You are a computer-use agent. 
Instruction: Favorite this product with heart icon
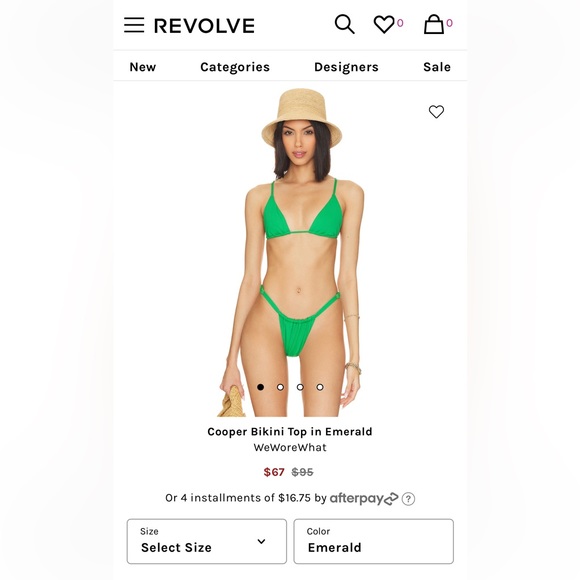(436, 112)
